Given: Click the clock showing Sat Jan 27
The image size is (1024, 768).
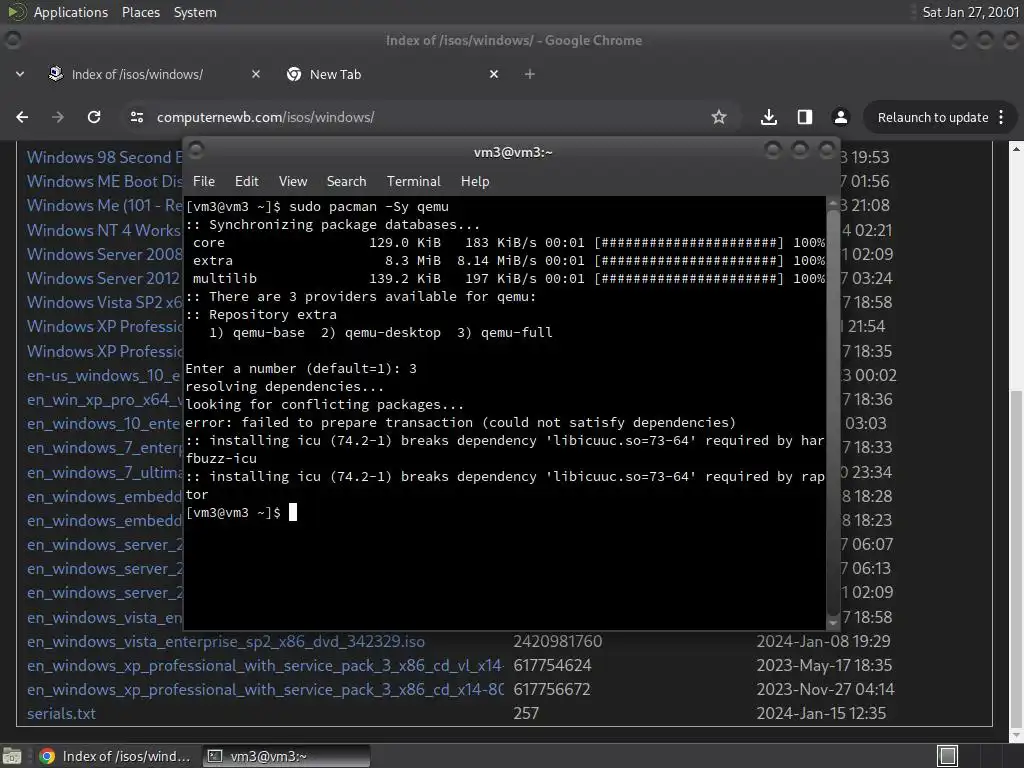Looking at the screenshot, I should point(970,12).
